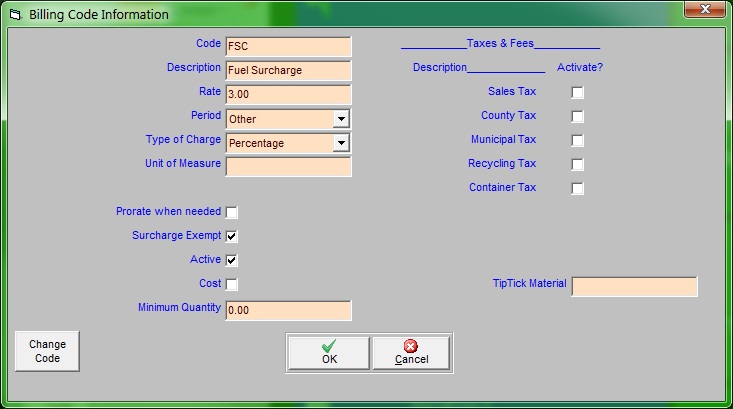Click the Municipal Tax label
The image size is (733, 409).
tap(503, 139)
